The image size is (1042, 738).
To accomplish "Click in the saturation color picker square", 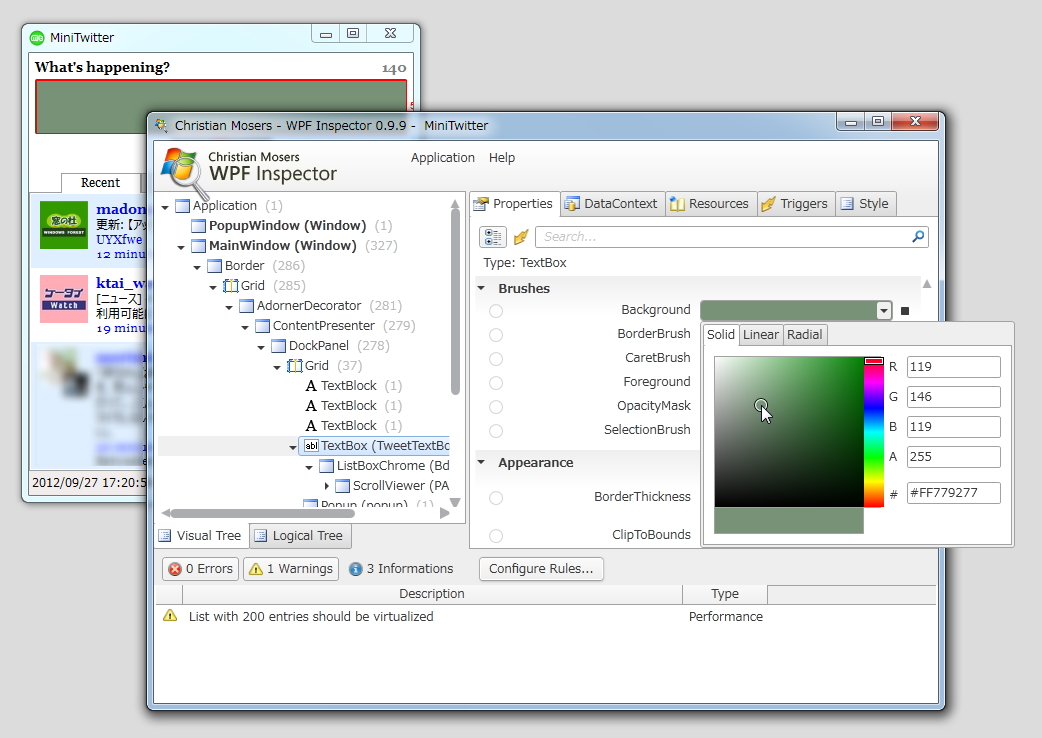I will click(x=789, y=432).
